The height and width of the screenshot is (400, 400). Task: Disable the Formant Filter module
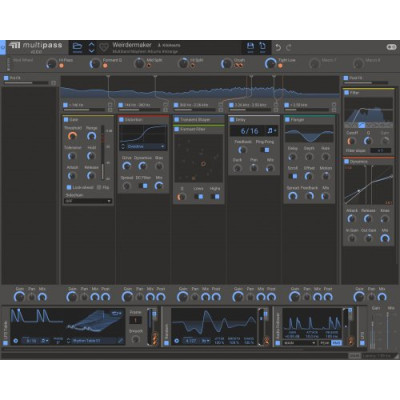pos(177,129)
